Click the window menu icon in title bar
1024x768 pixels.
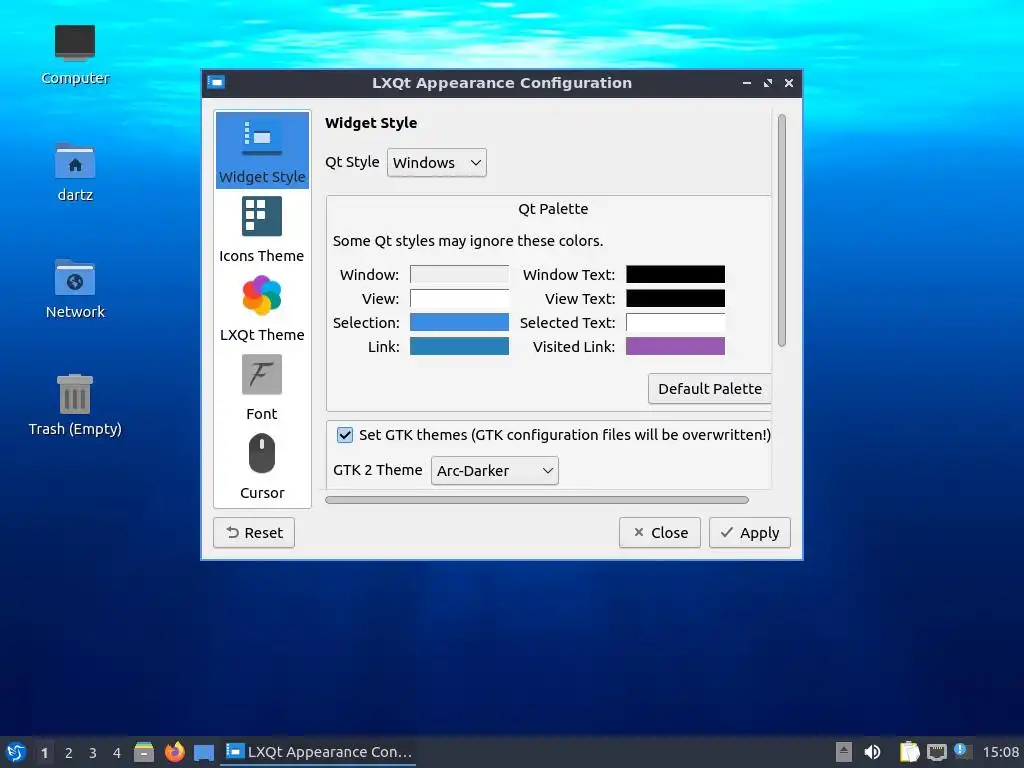[x=216, y=82]
